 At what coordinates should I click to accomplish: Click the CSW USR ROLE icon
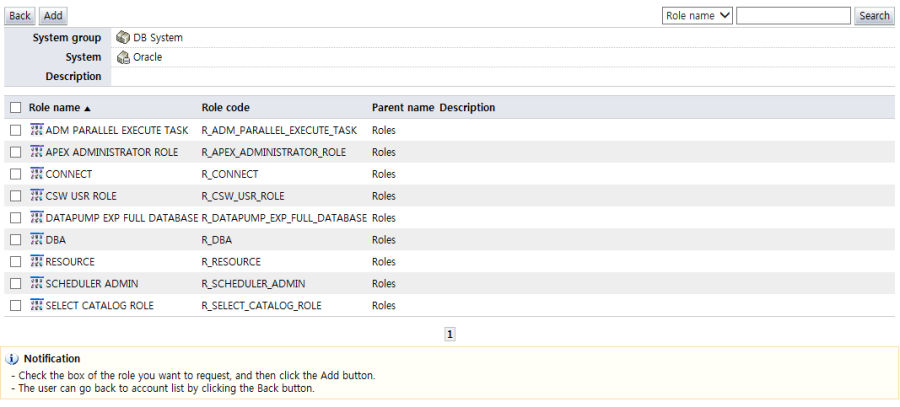pos(37,196)
